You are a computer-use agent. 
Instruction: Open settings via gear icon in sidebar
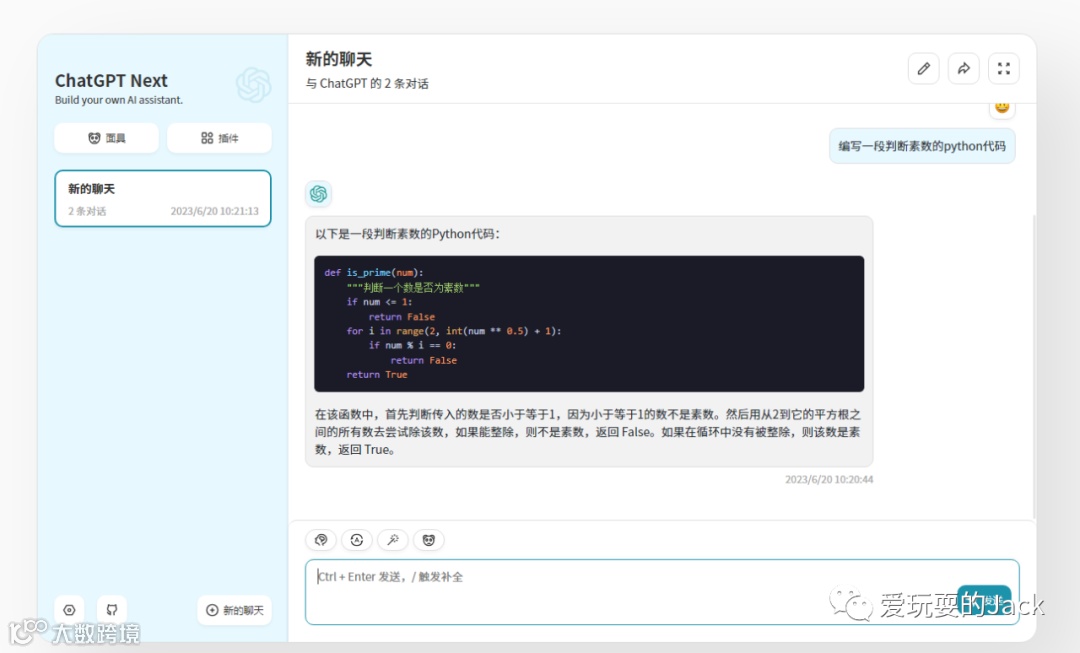coord(69,610)
